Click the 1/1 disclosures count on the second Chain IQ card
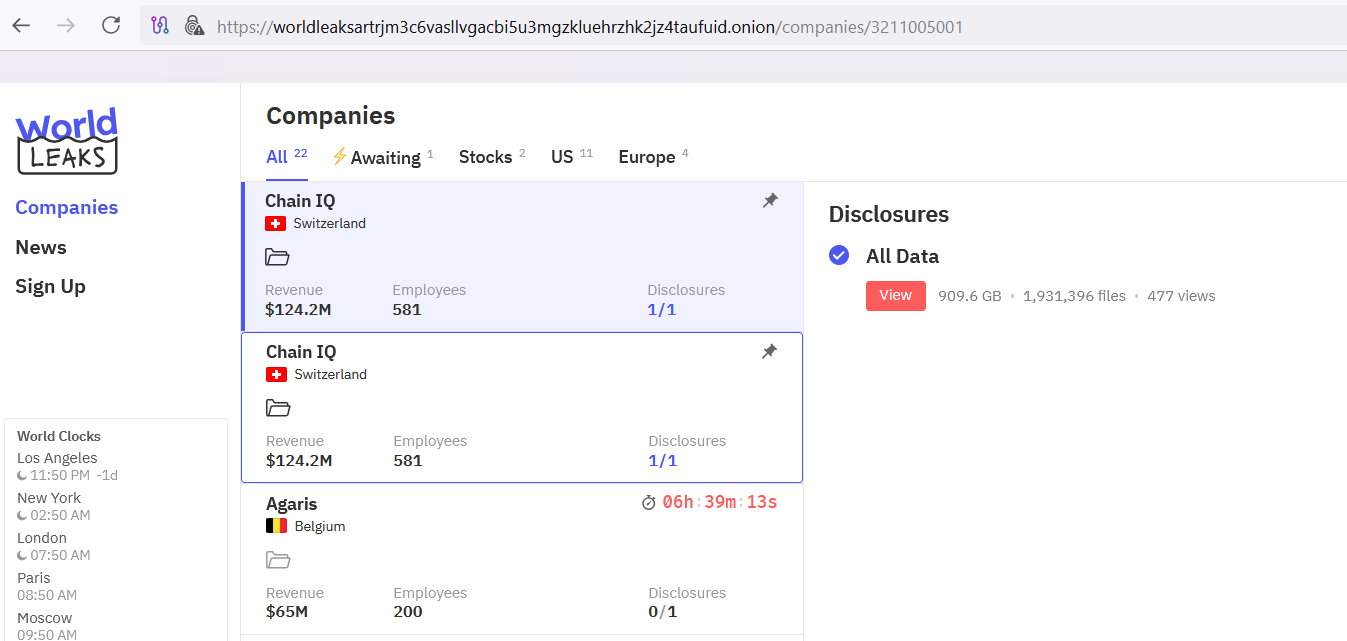 [663, 461]
